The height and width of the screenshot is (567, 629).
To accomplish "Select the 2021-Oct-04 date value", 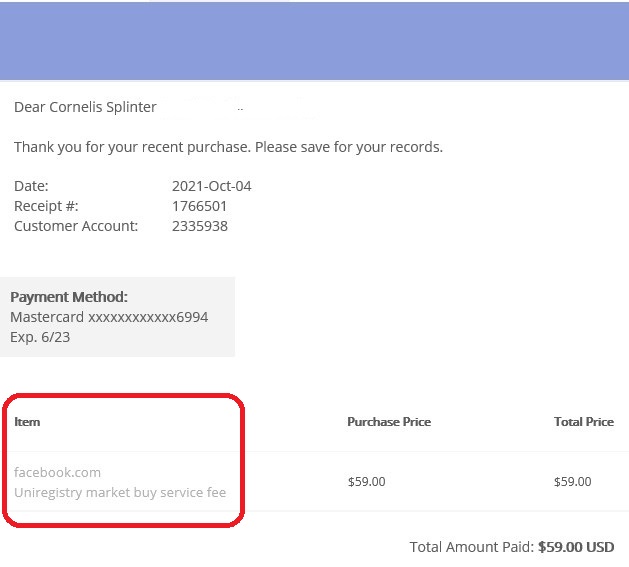I will pos(212,186).
